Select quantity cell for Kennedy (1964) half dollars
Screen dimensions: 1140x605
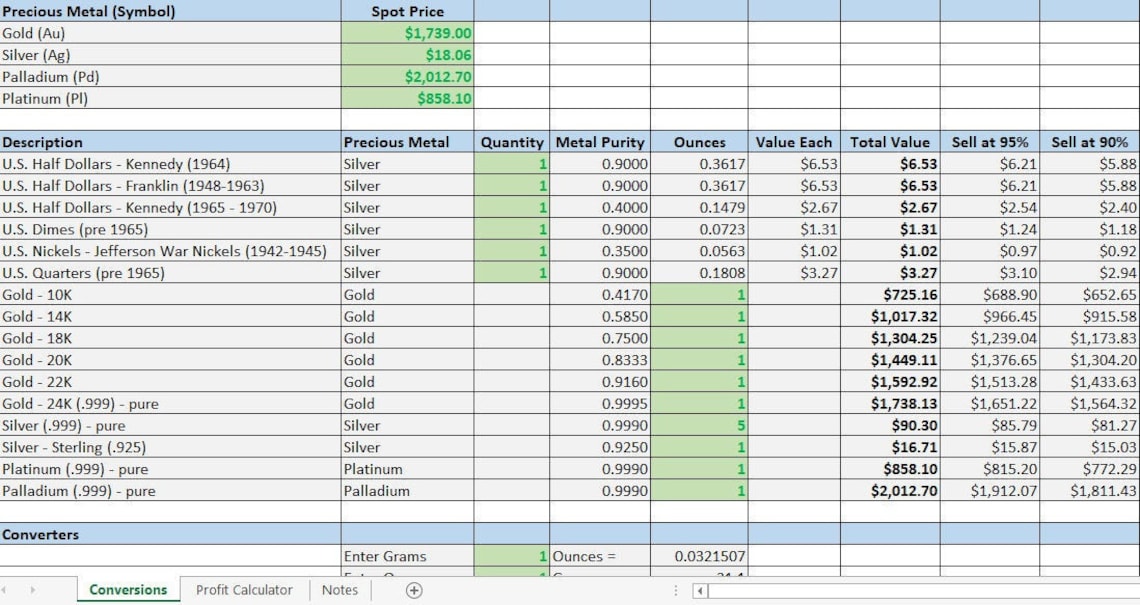point(511,164)
